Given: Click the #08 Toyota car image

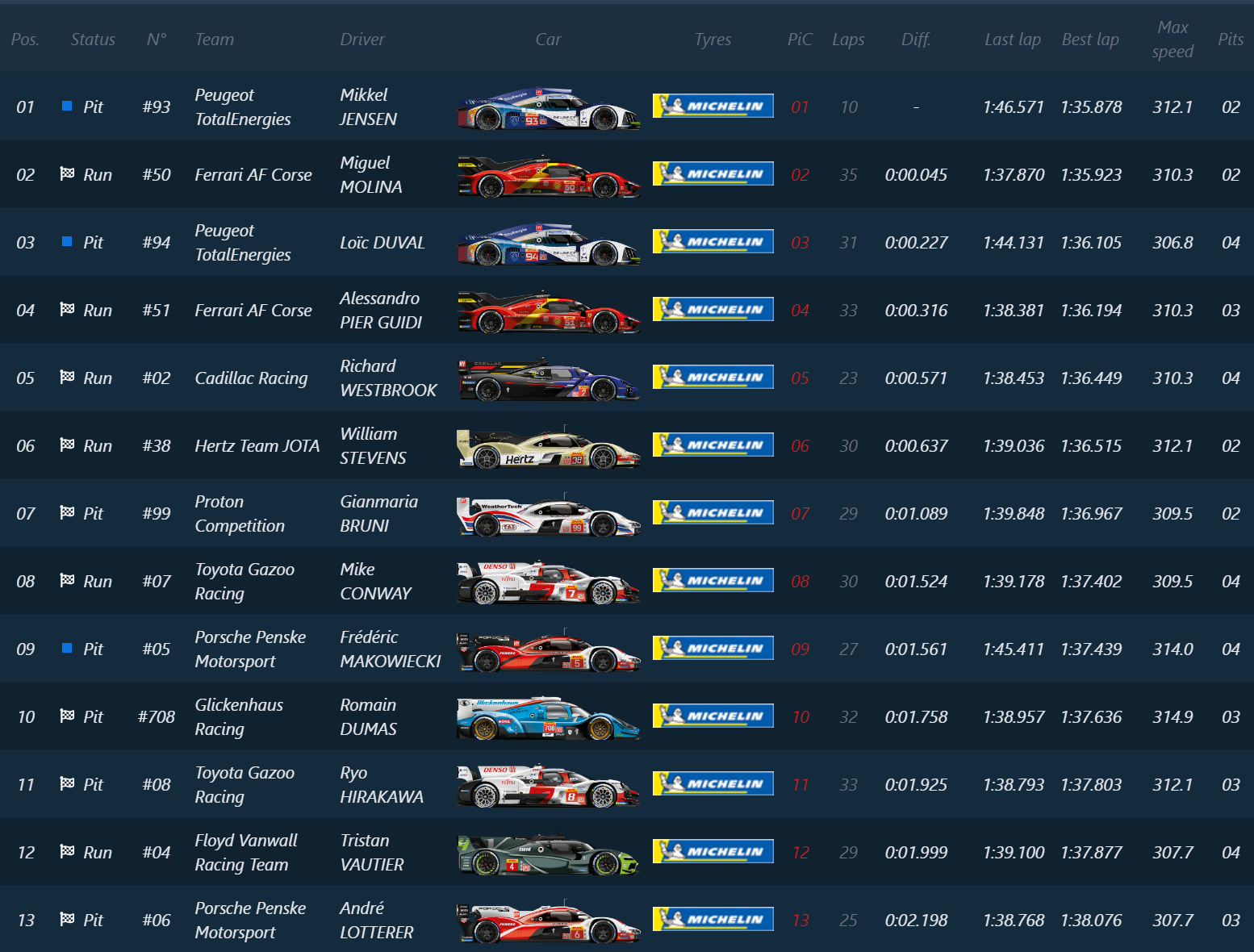Looking at the screenshot, I should click(x=549, y=787).
